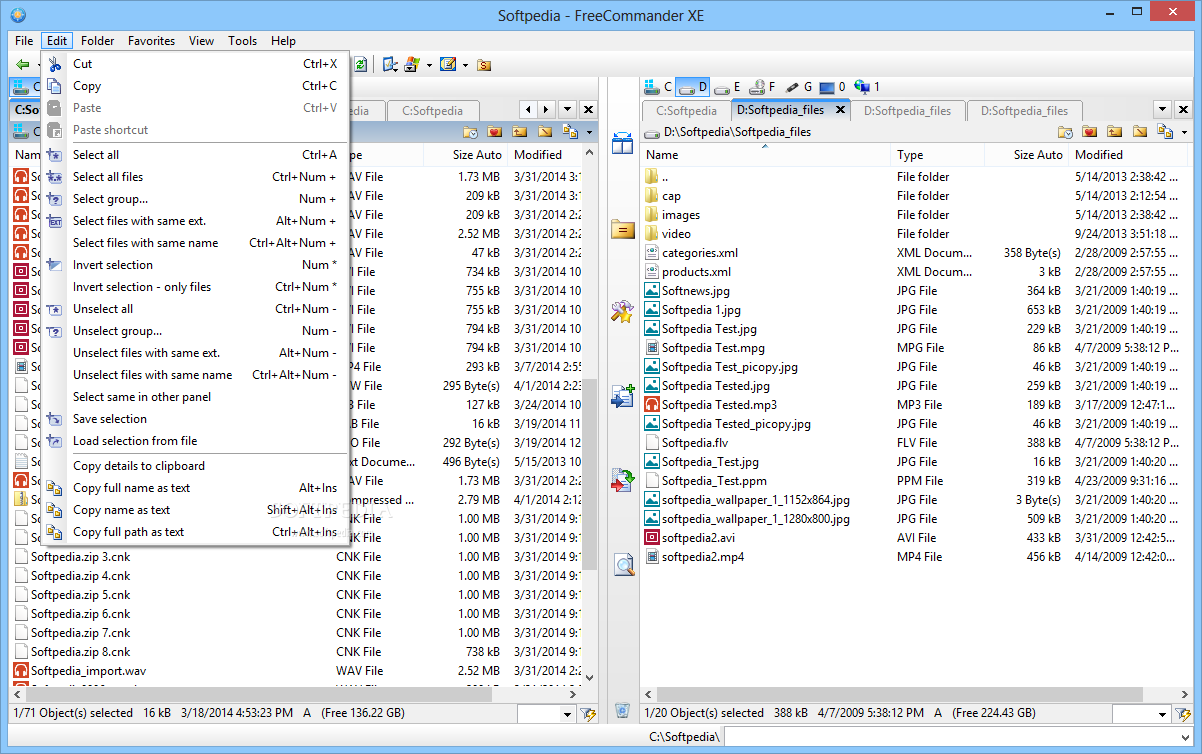Sort right panel by Type column
1202x754 pixels.
coord(937,155)
